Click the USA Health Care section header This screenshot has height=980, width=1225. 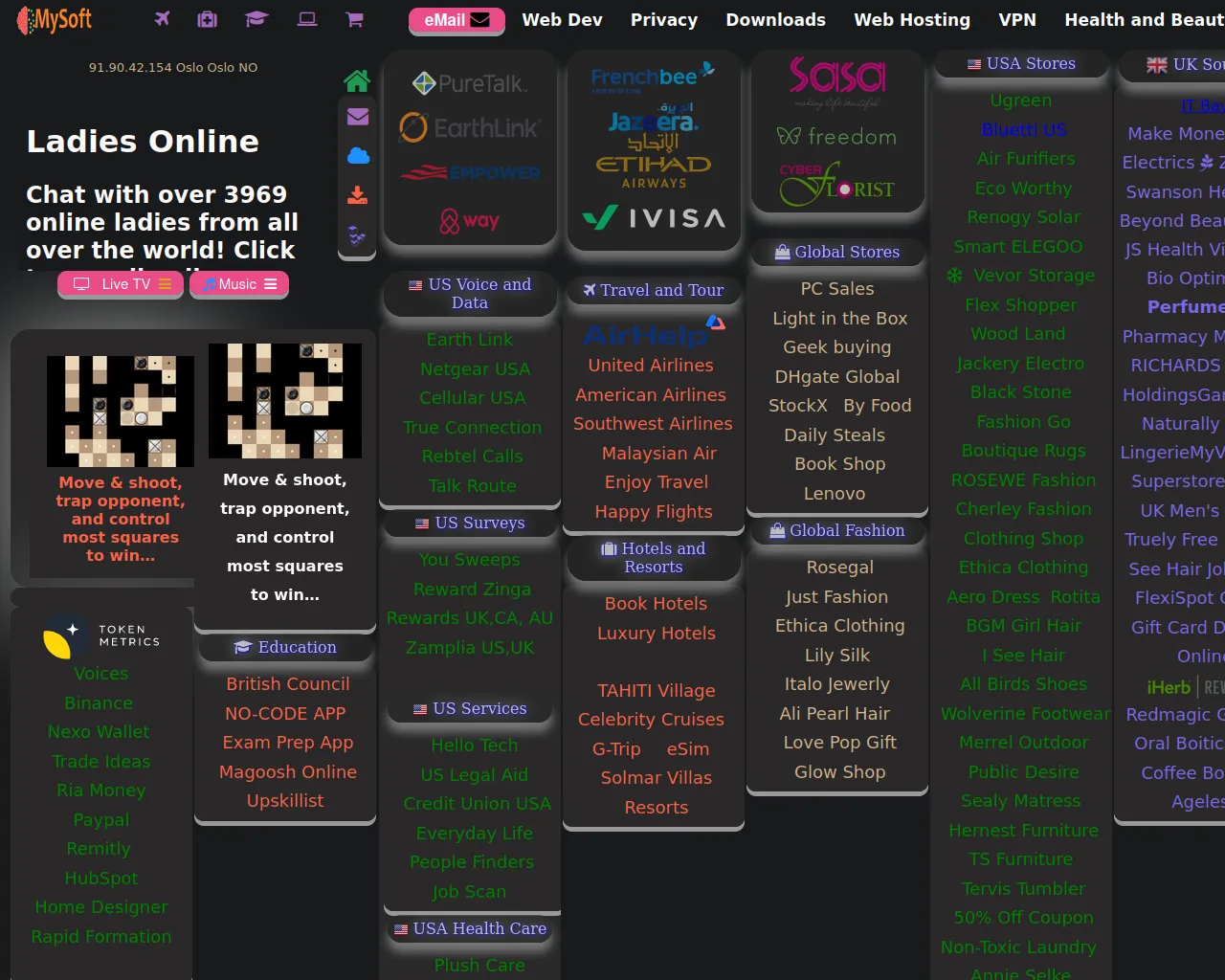[x=470, y=928]
